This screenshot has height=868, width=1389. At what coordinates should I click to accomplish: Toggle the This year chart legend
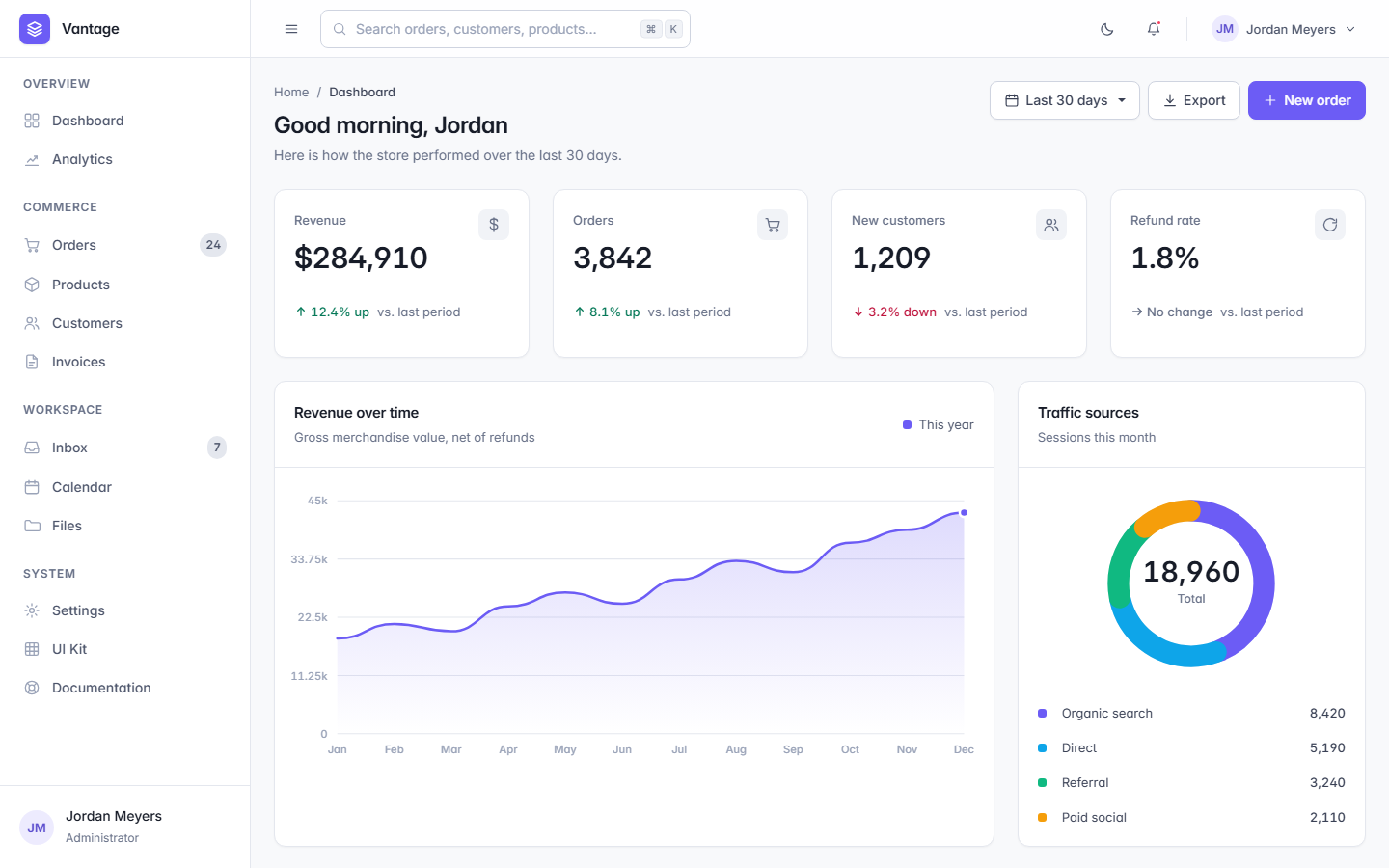coord(939,424)
